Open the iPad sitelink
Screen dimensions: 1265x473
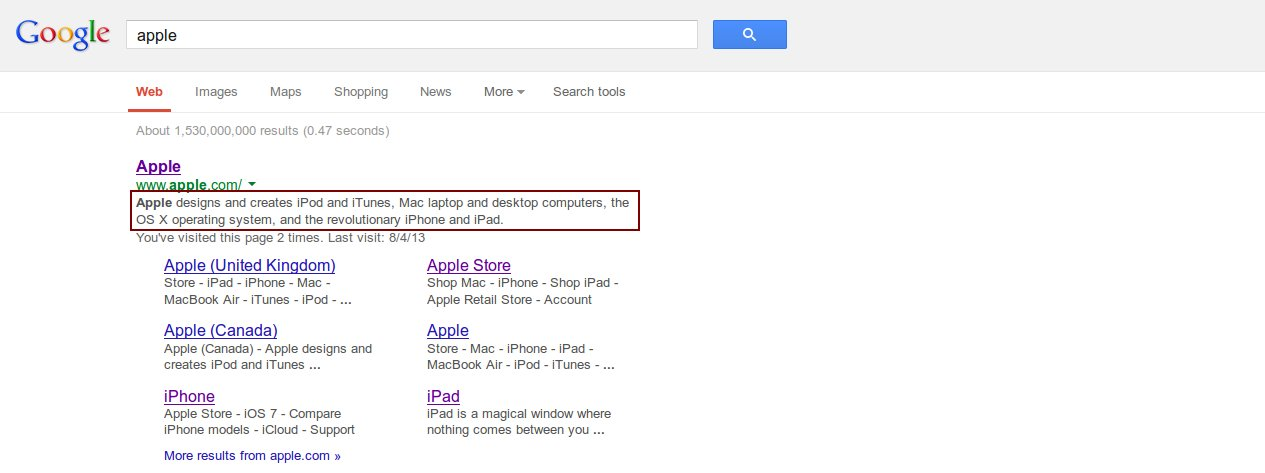(443, 396)
